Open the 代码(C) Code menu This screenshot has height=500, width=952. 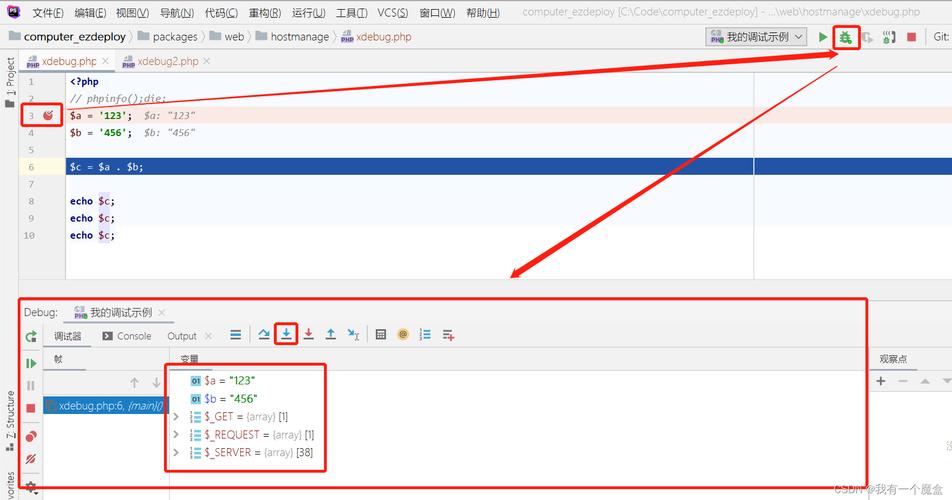pos(221,13)
